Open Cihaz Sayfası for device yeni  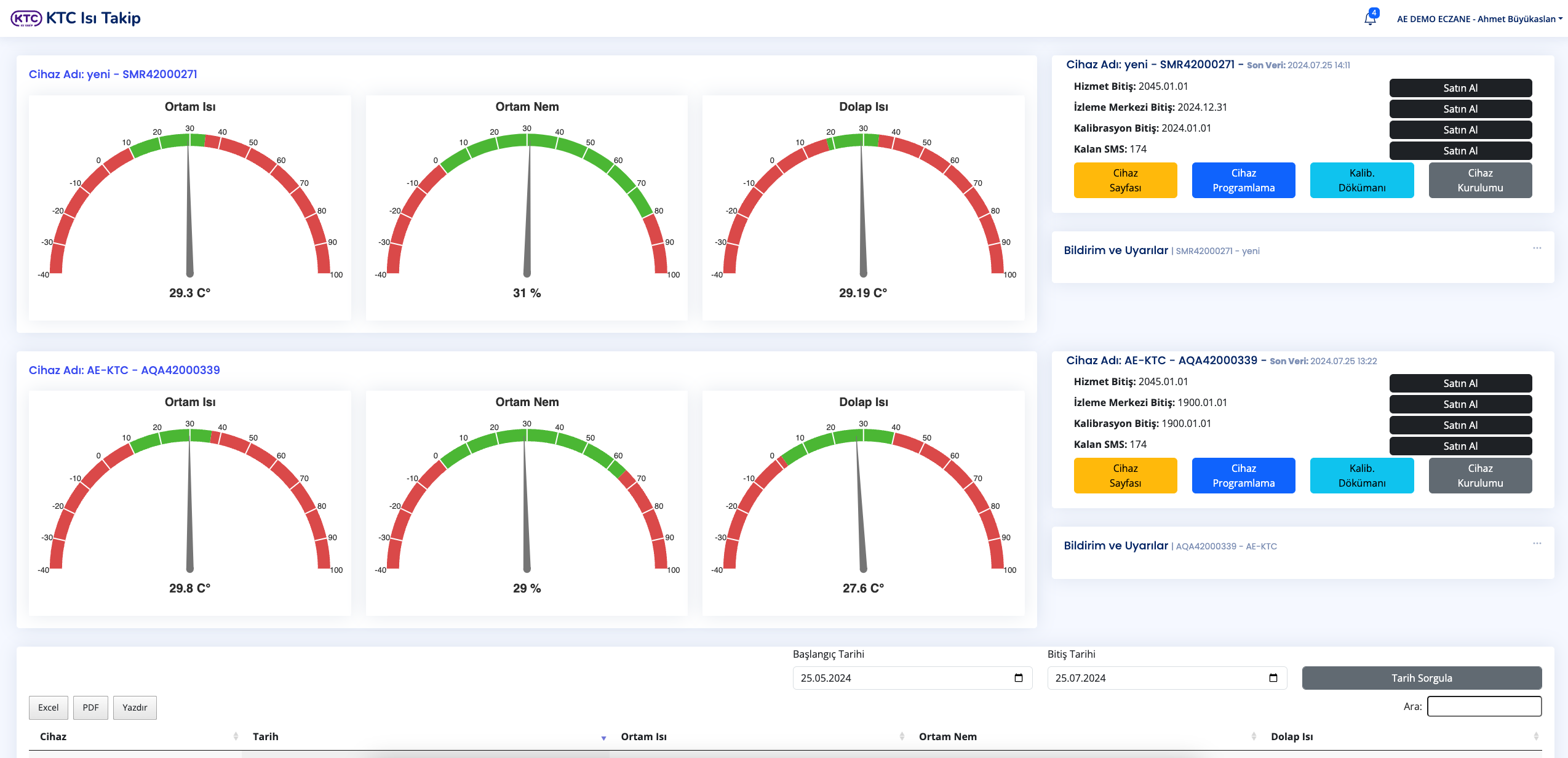[1125, 180]
